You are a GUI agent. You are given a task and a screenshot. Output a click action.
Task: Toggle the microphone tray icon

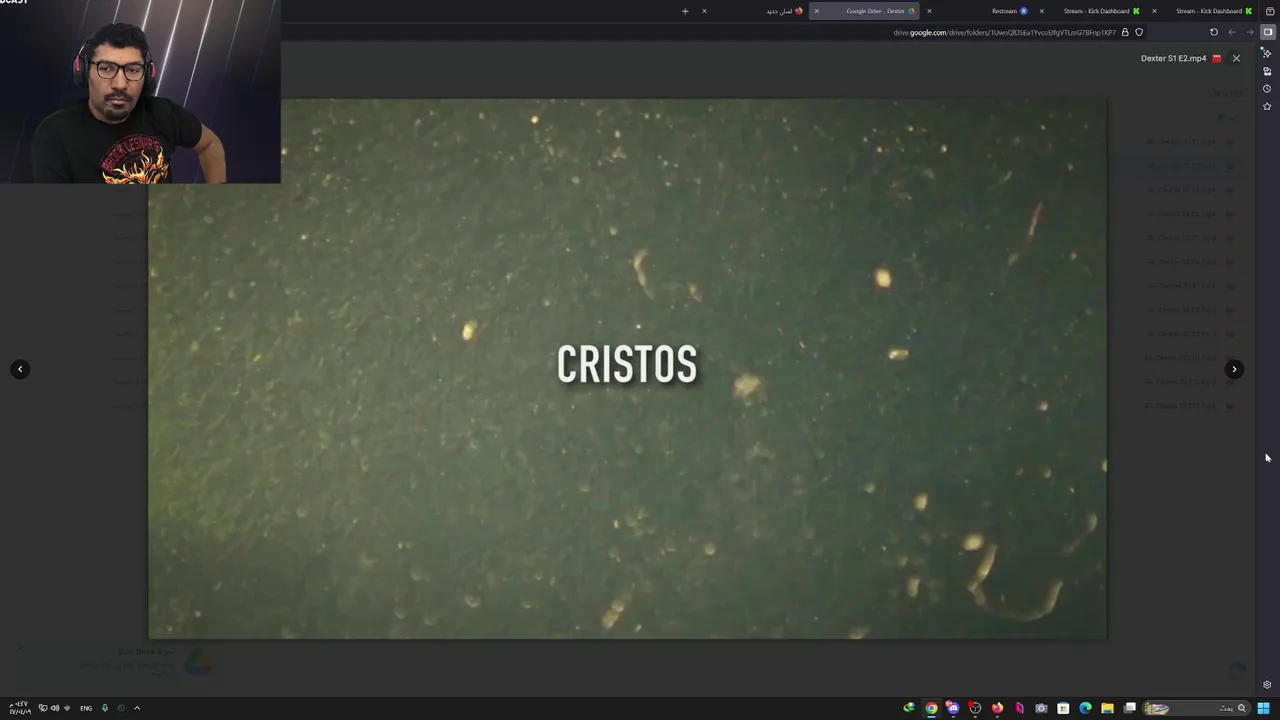tap(105, 708)
